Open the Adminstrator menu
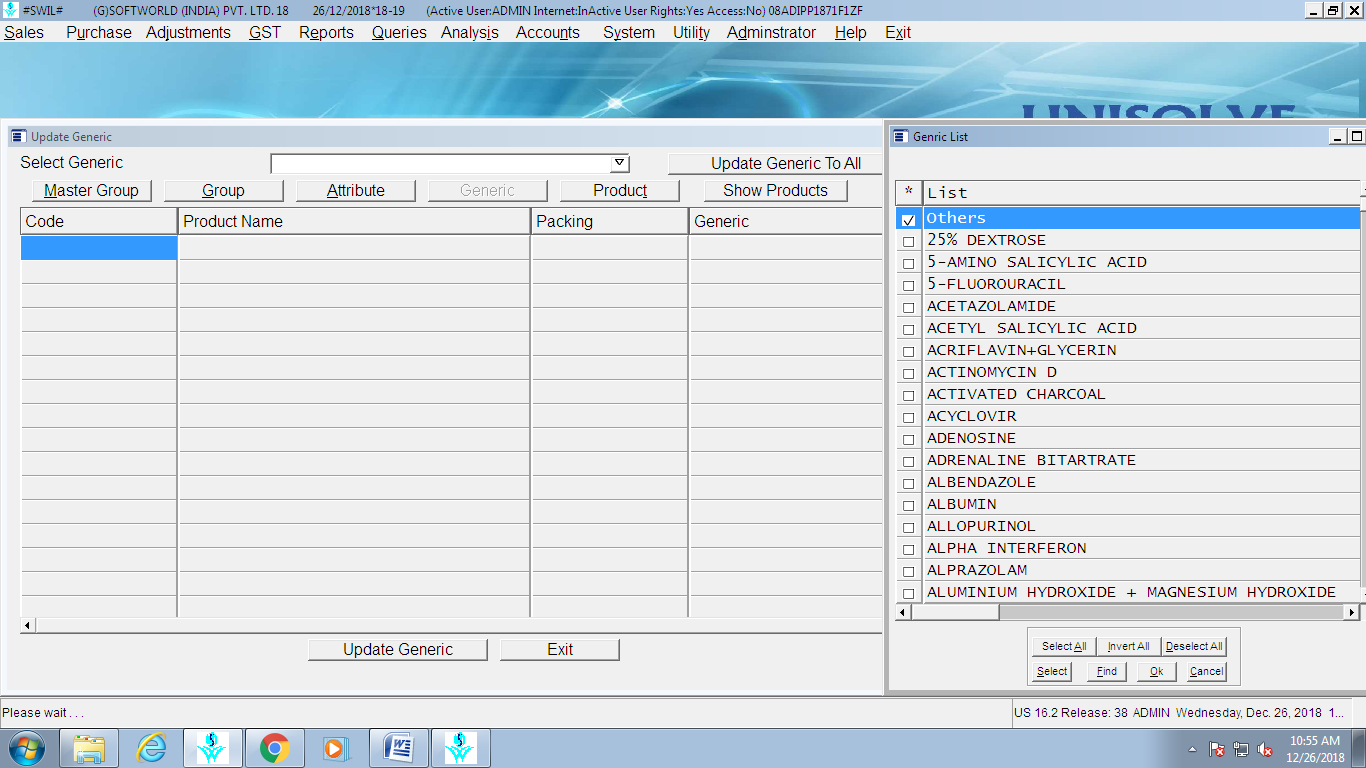1366x768 pixels. [771, 32]
